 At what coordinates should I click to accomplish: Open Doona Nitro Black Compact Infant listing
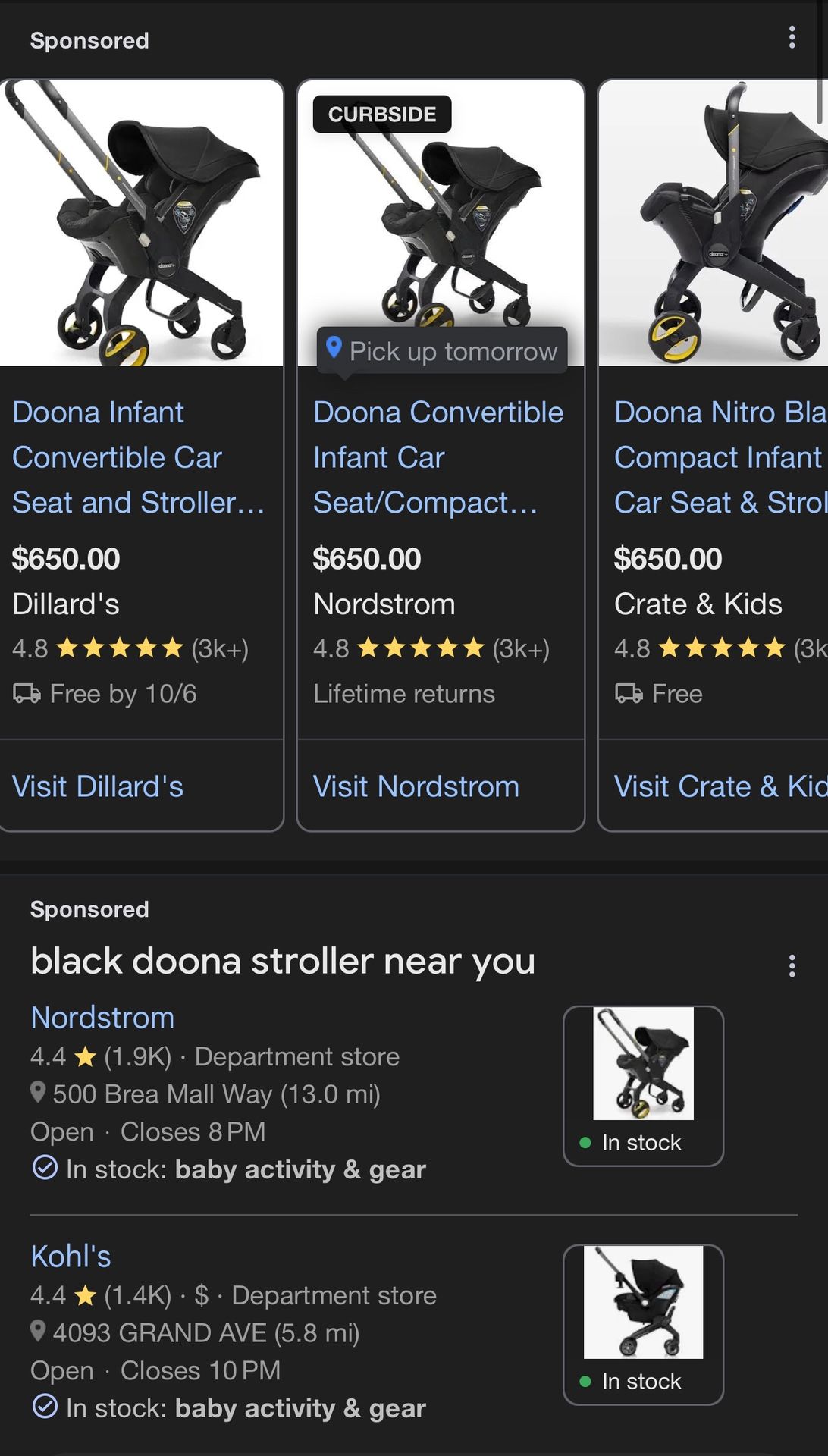click(x=720, y=457)
